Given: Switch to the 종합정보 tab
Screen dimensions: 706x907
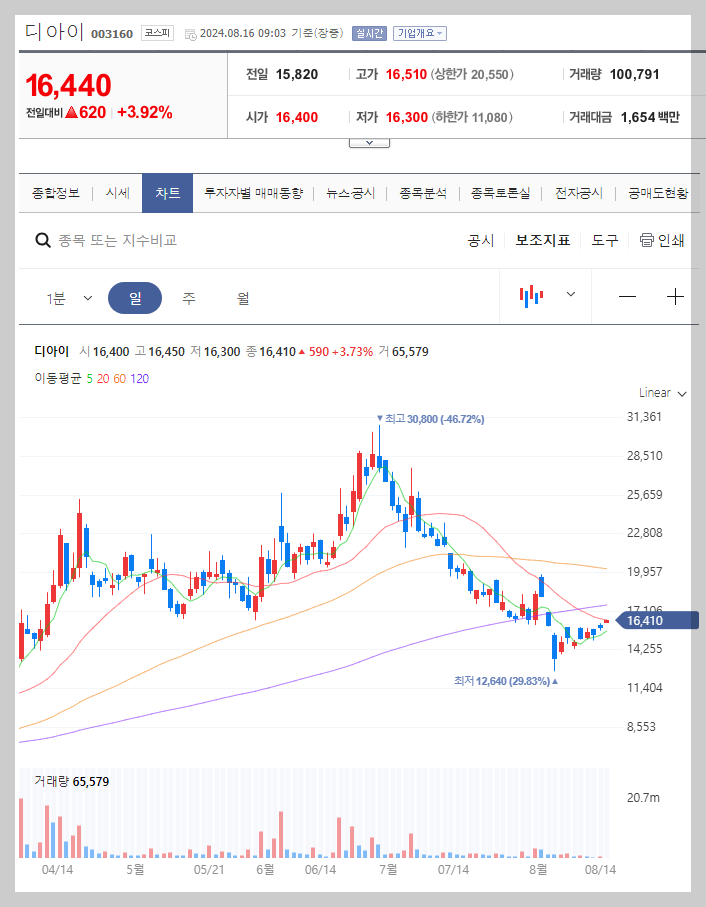Looking at the screenshot, I should click(55, 195).
